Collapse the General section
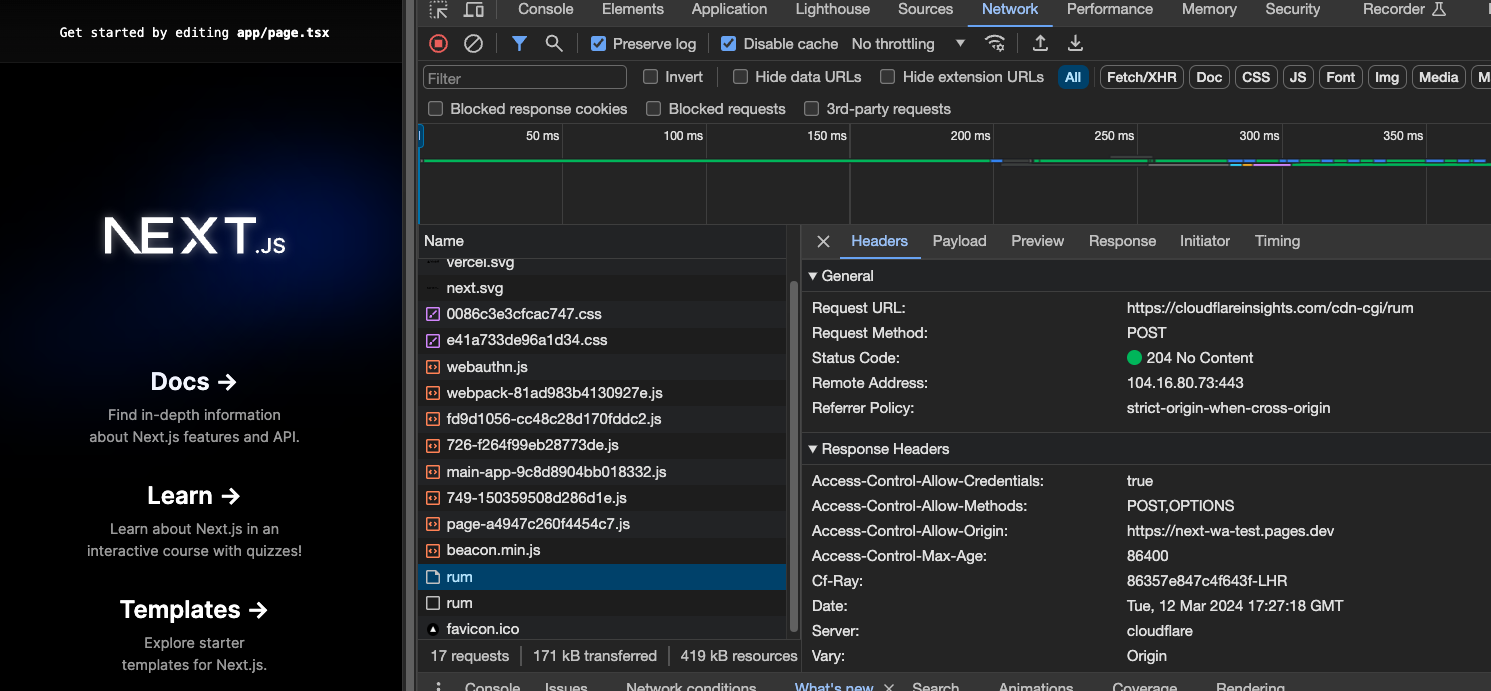The width and height of the screenshot is (1491, 691). coord(812,276)
